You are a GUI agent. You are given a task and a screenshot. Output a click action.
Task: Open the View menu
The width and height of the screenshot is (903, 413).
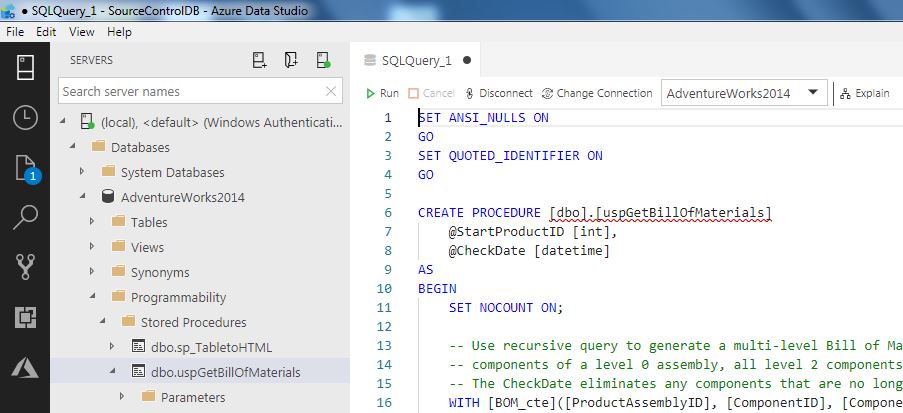point(82,32)
